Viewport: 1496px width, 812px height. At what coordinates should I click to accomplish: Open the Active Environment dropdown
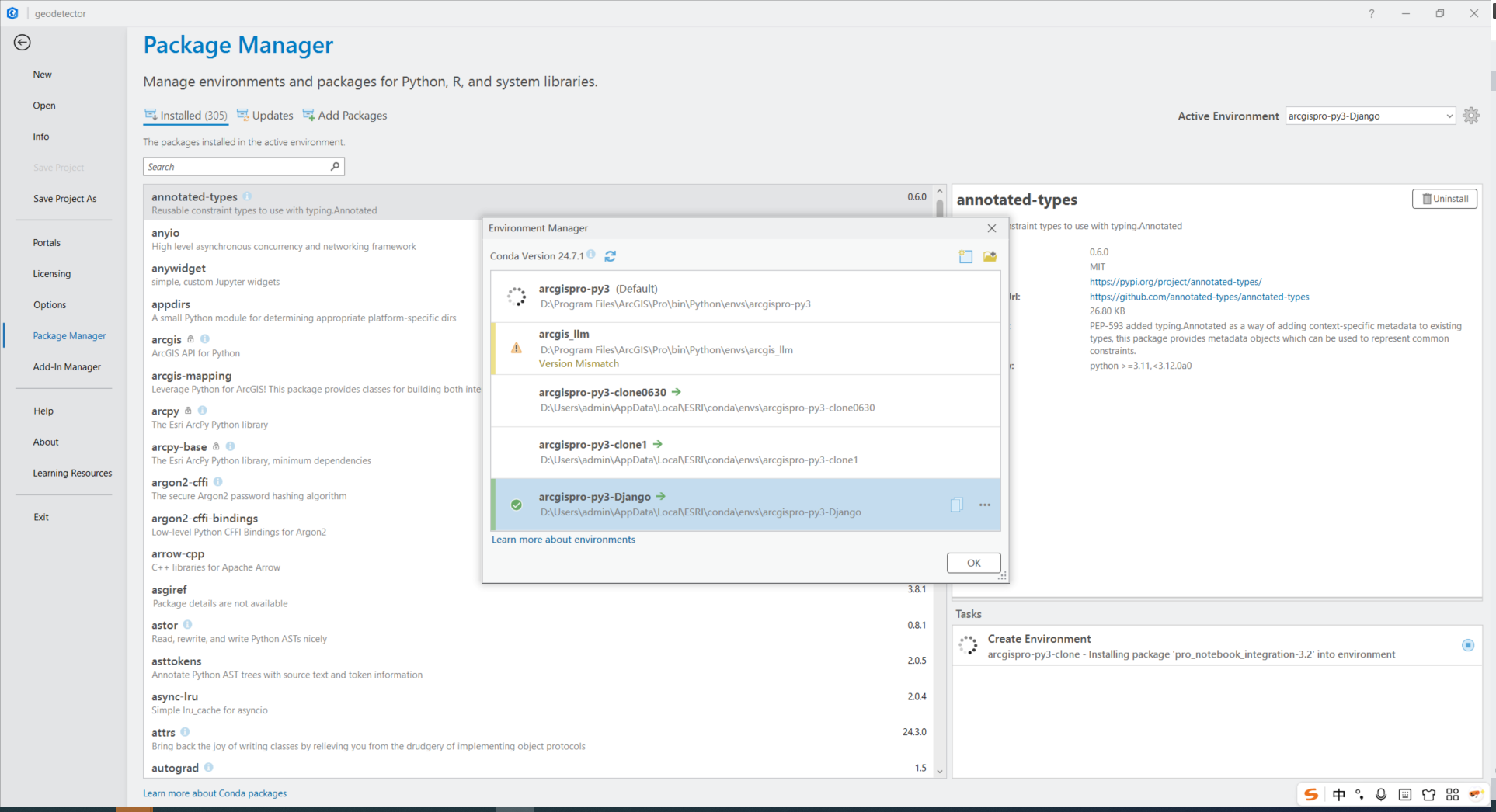1370,116
